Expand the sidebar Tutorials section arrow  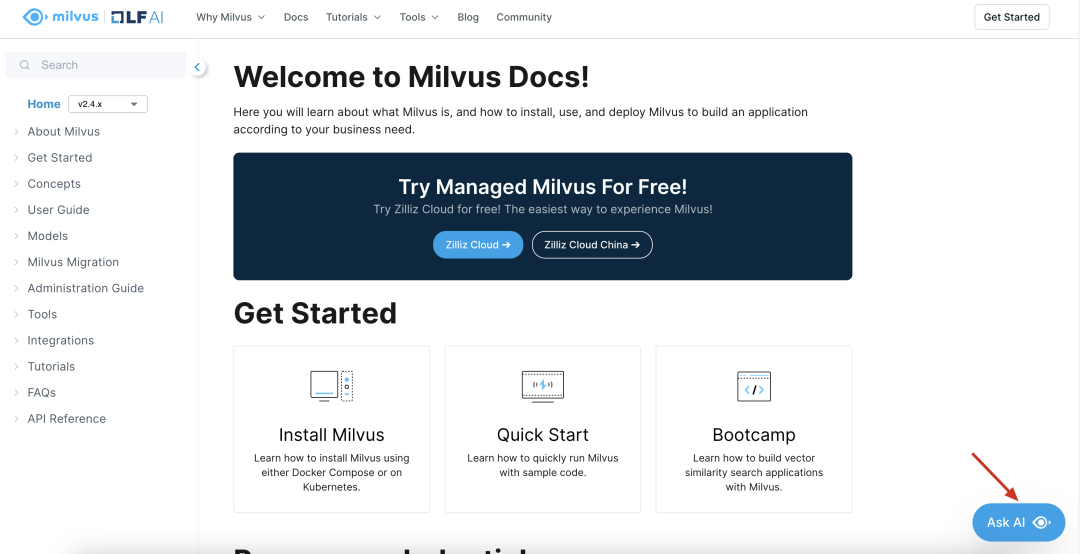tap(17, 367)
